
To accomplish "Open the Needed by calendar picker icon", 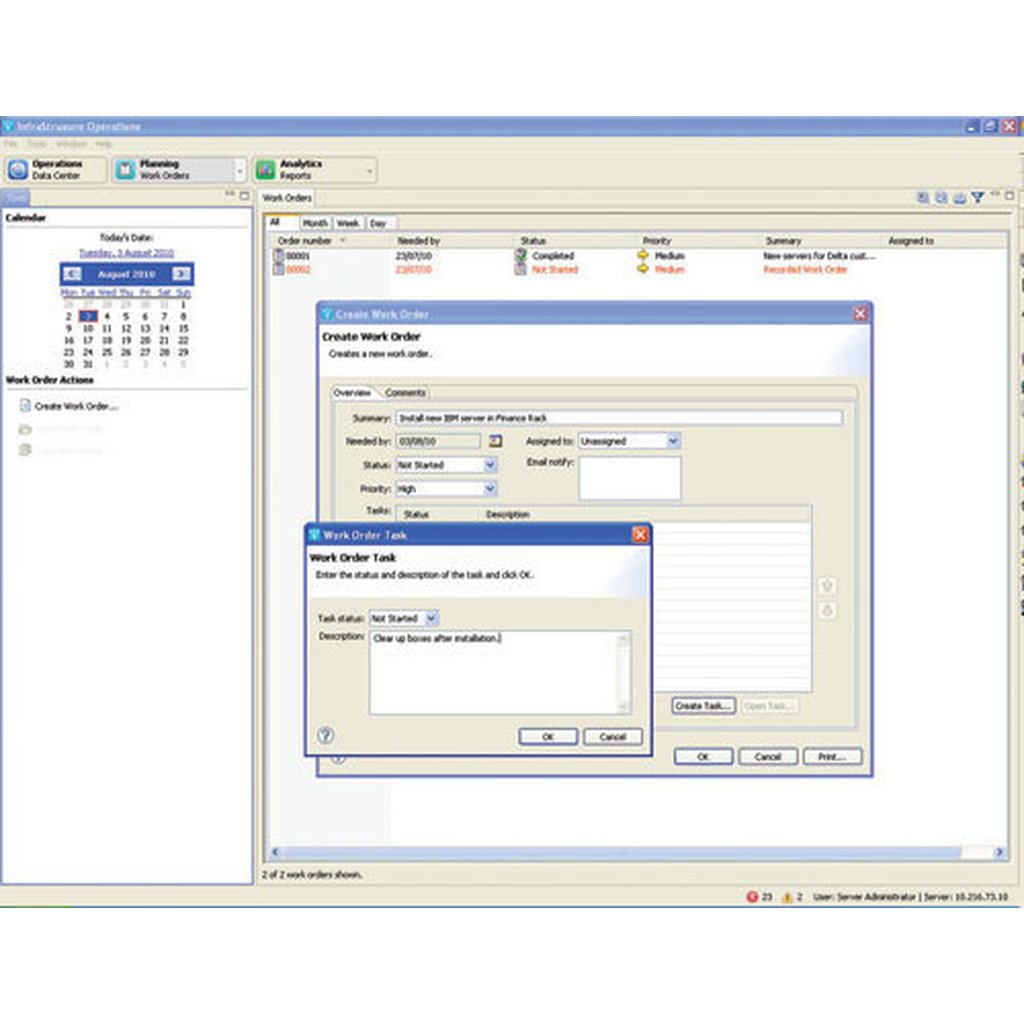I will point(495,441).
